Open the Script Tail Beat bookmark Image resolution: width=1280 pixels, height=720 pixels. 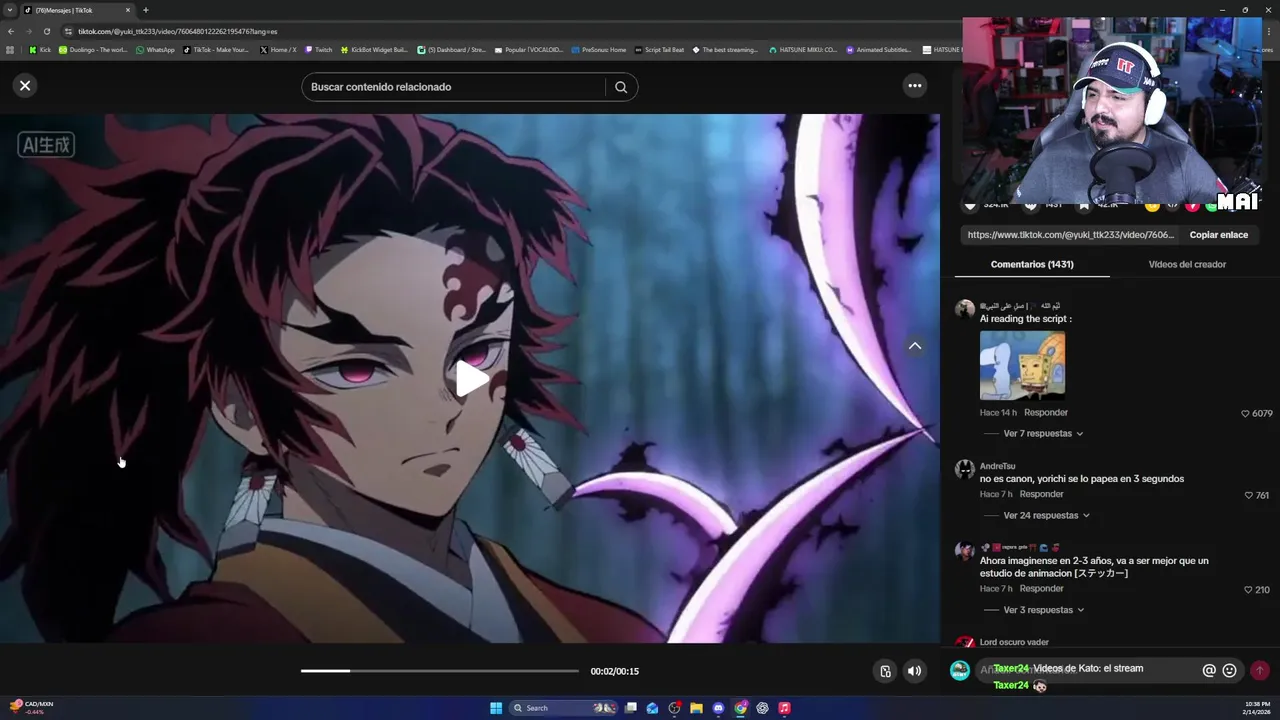660,49
